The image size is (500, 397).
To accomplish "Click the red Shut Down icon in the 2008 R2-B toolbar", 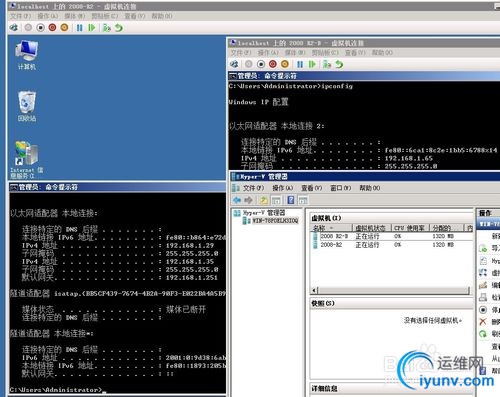I will [x=273, y=64].
